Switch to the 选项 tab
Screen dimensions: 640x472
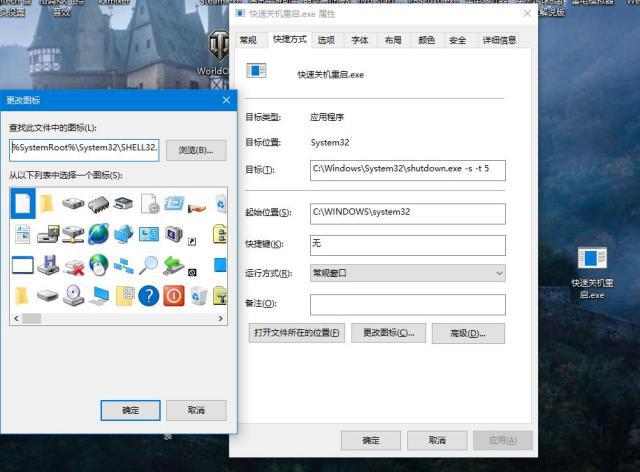click(x=326, y=40)
